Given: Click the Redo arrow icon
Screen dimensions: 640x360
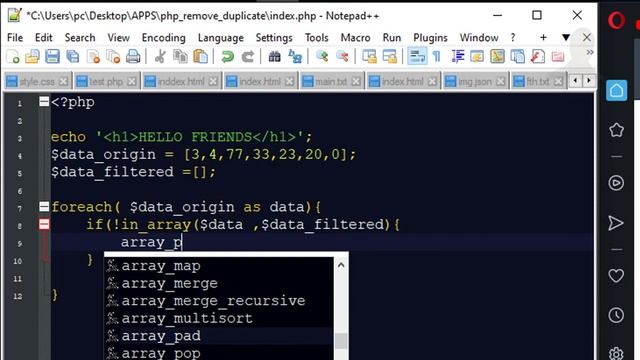Looking at the screenshot, I should [x=247, y=57].
